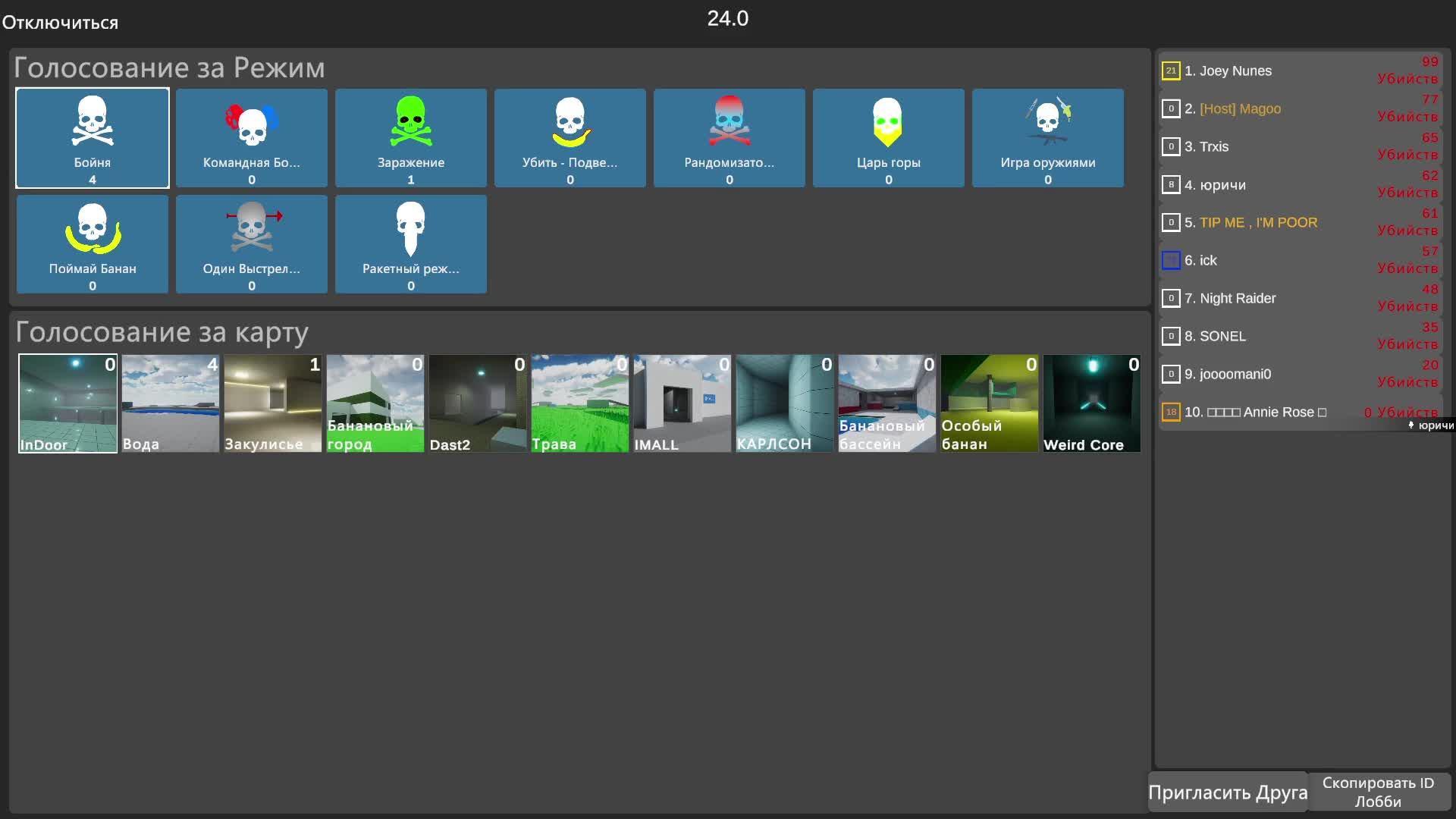Vote for the Трава grass map
Viewport: 1456px width, 819px height.
579,403
